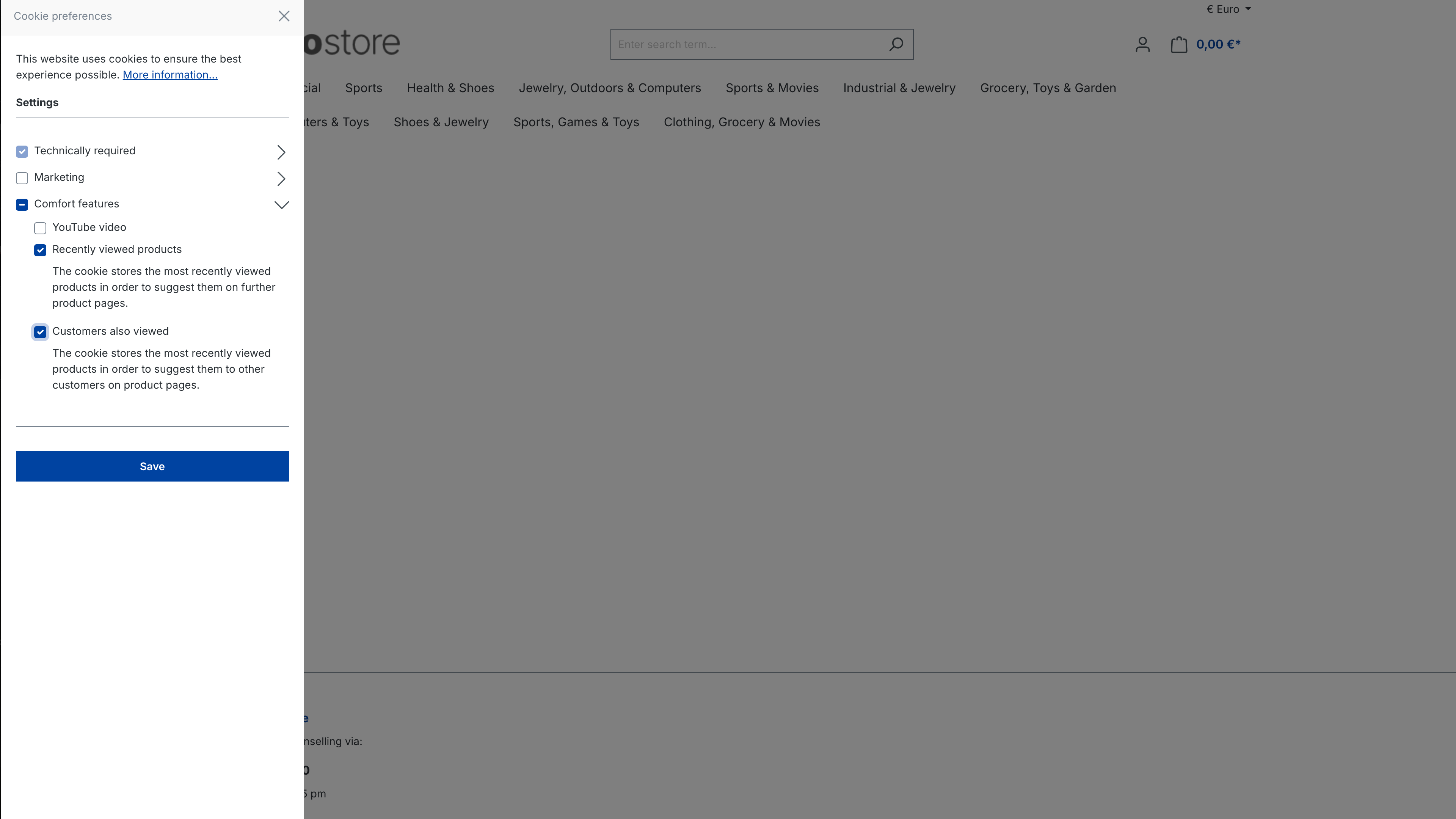Click the store logo
1456x819 pixels.
351,43
